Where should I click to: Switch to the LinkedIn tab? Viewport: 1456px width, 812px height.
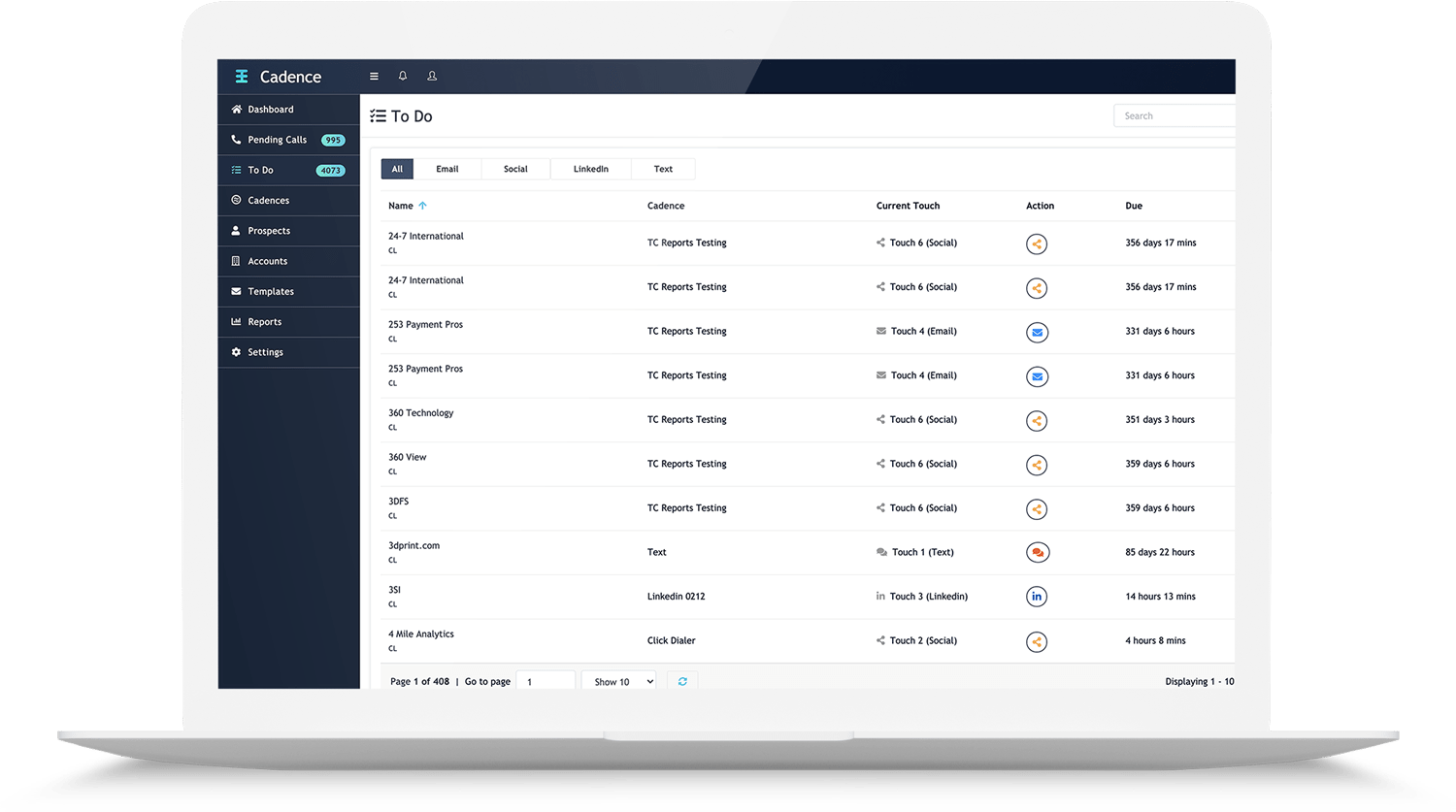(x=591, y=169)
